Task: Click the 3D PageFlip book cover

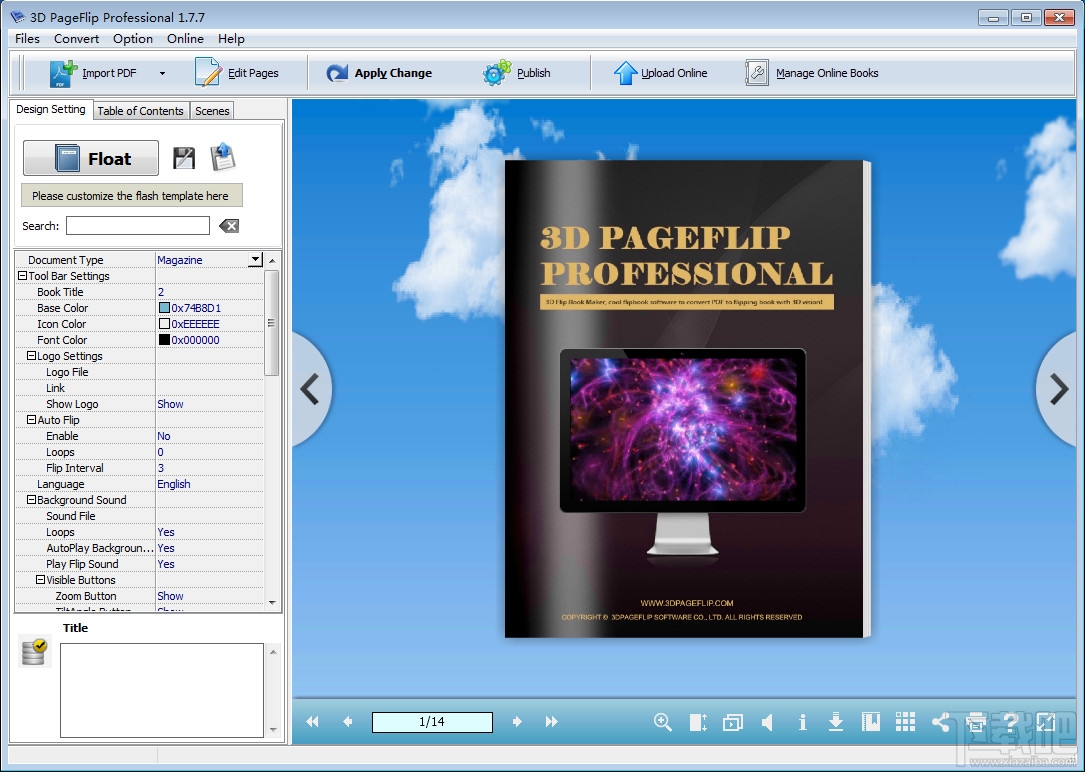Action: (687, 398)
